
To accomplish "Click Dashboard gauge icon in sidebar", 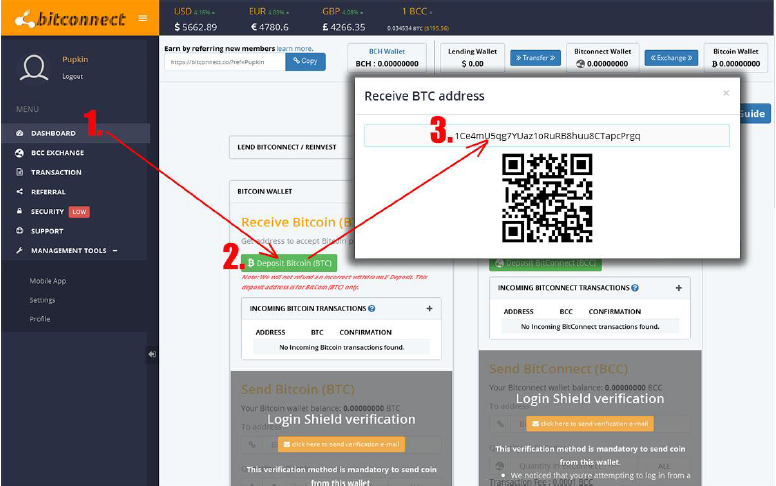I will (x=20, y=133).
